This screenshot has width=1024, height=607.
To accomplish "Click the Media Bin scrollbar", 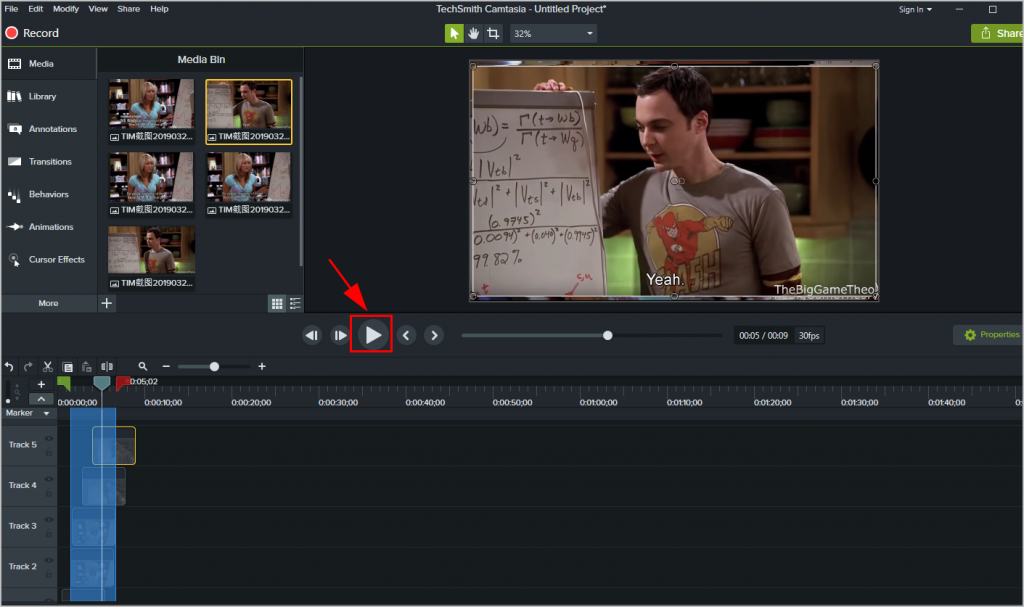I will [x=300, y=171].
